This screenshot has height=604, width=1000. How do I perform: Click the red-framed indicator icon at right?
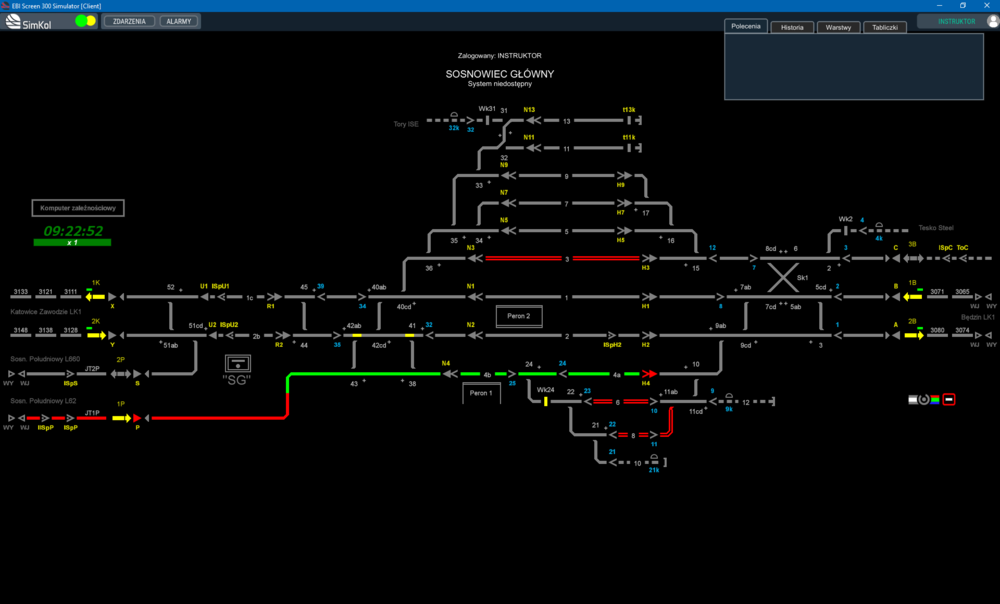(949, 399)
